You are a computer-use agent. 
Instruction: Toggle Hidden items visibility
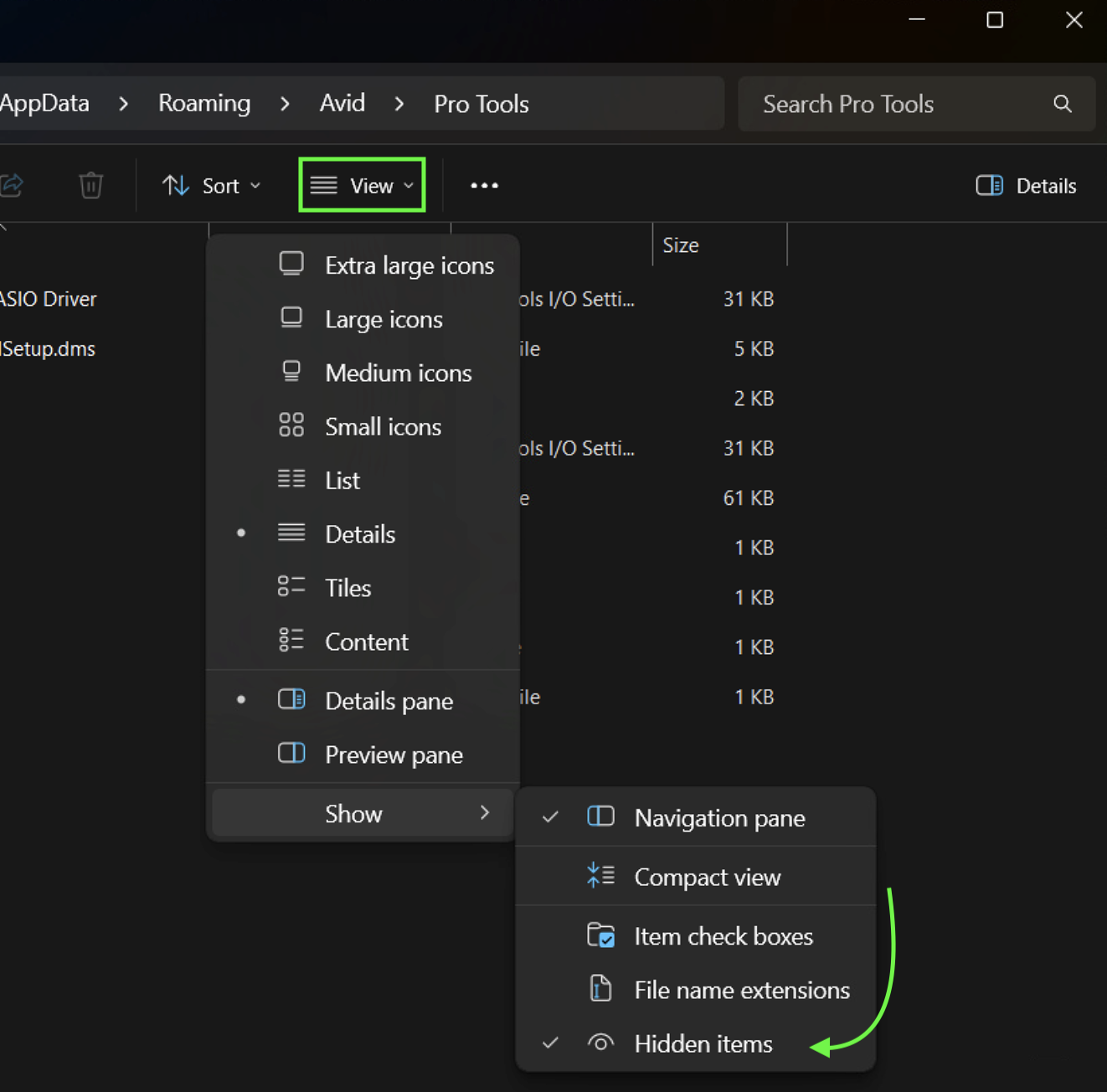702,1044
